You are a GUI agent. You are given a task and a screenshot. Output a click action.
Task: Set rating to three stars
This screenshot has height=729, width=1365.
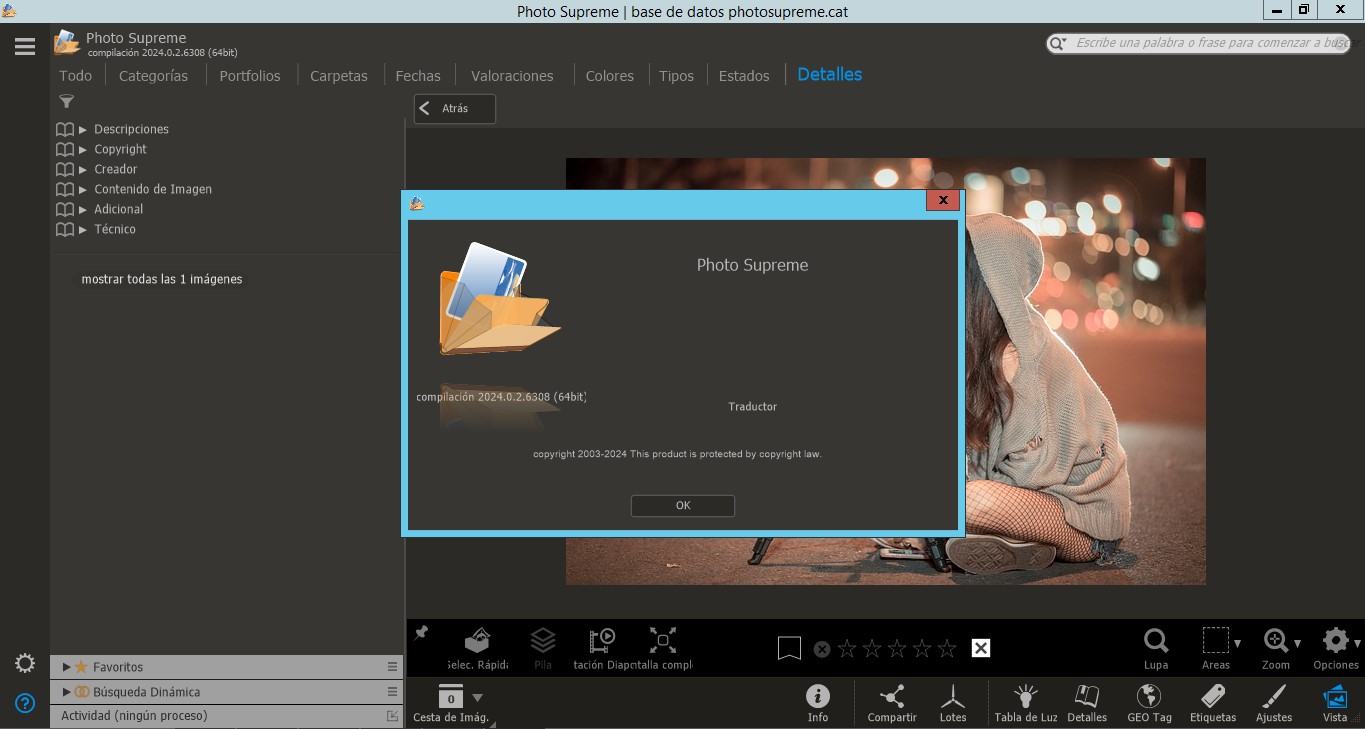[897, 649]
